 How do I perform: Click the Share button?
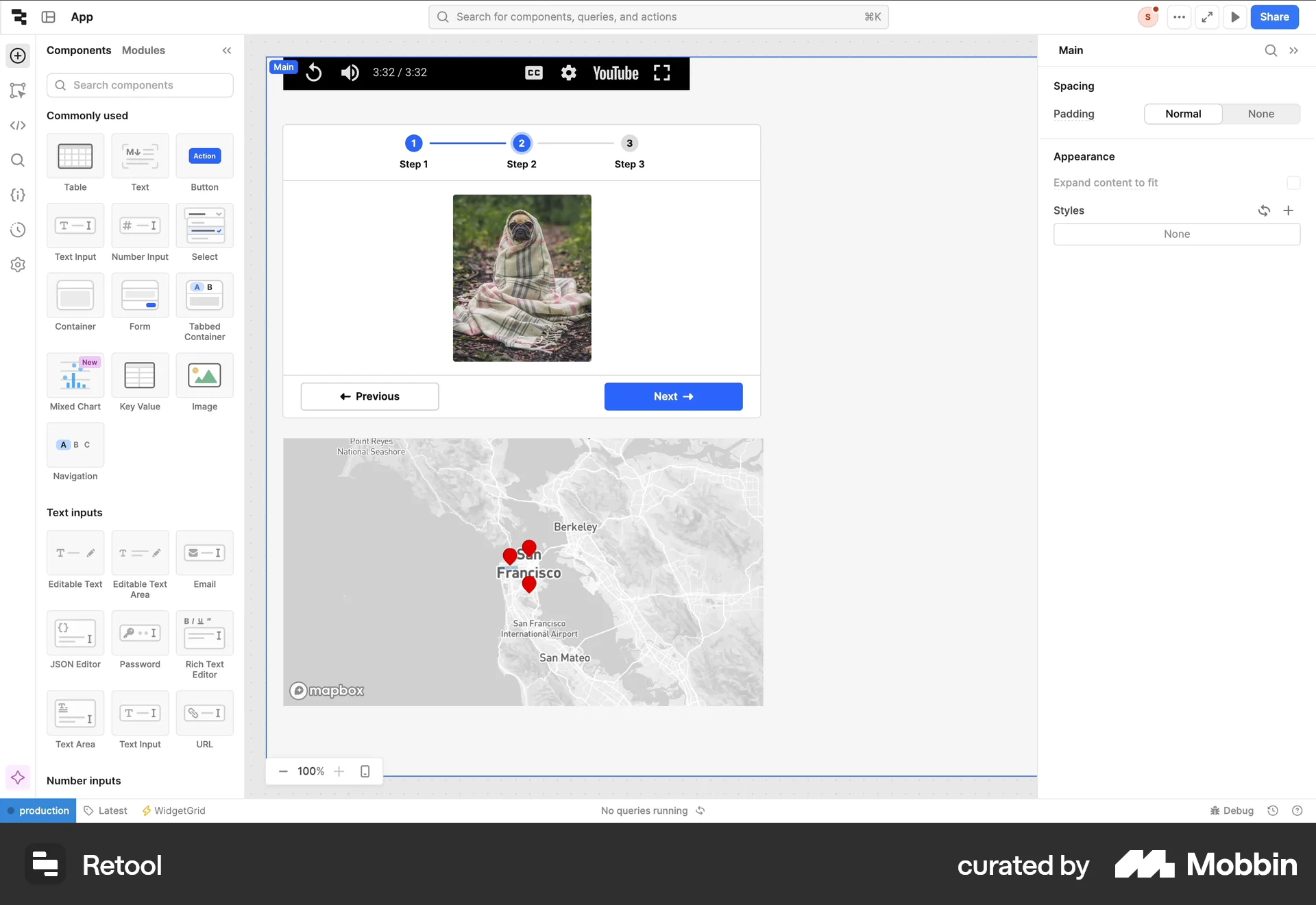pyautogui.click(x=1275, y=16)
